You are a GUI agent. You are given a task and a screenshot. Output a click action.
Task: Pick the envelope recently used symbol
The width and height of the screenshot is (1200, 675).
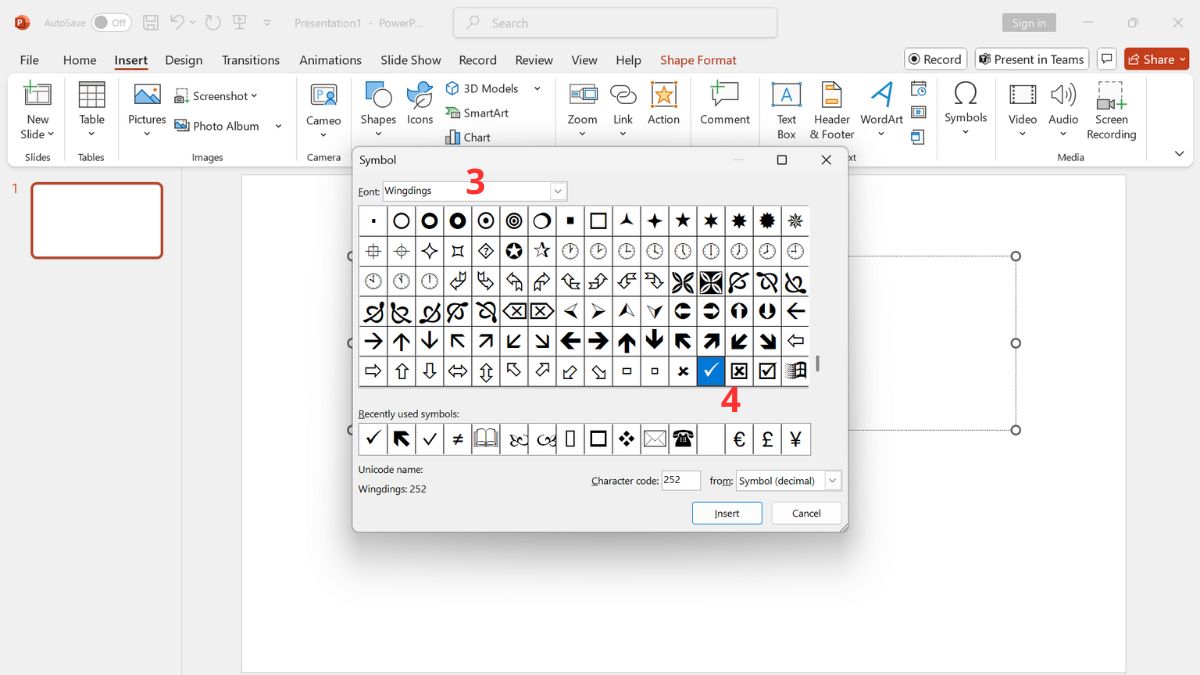[x=655, y=439]
